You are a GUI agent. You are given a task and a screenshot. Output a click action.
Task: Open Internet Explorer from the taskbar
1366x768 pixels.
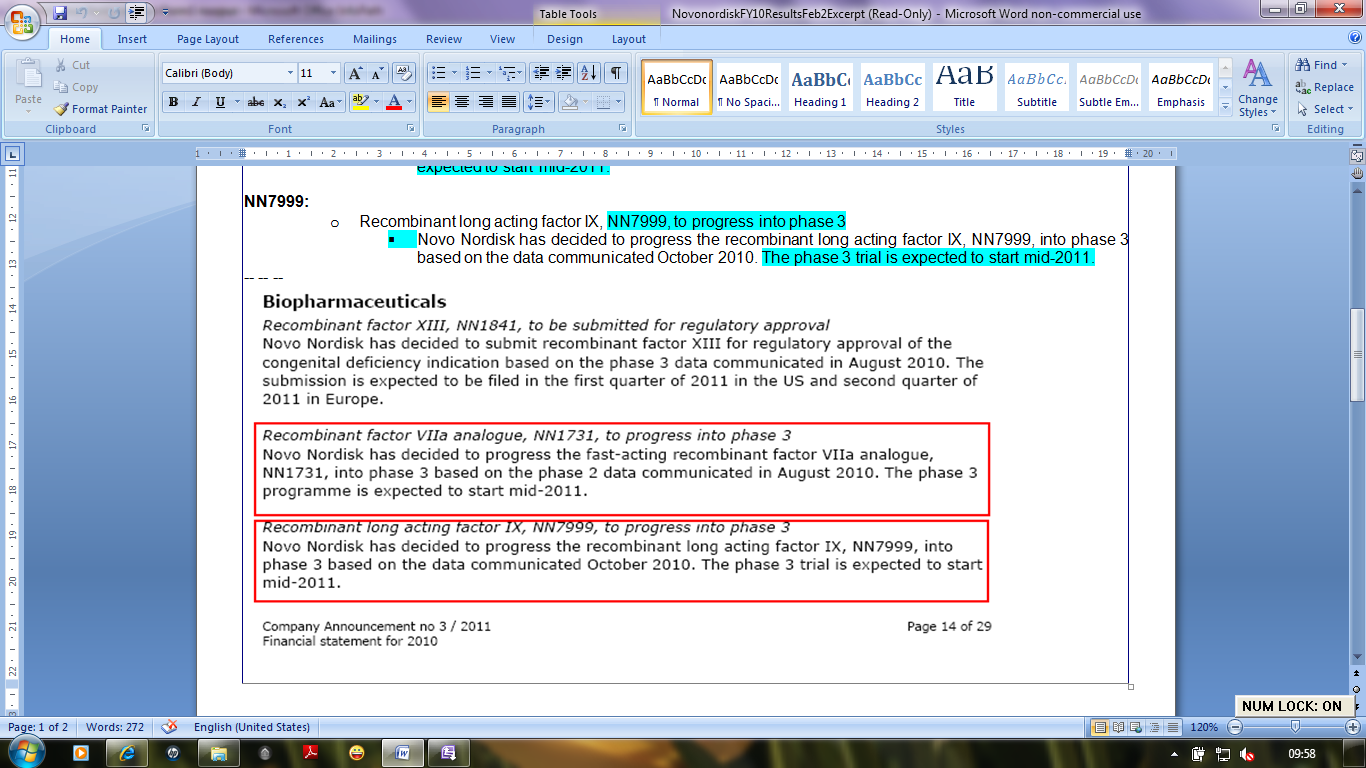[126, 752]
